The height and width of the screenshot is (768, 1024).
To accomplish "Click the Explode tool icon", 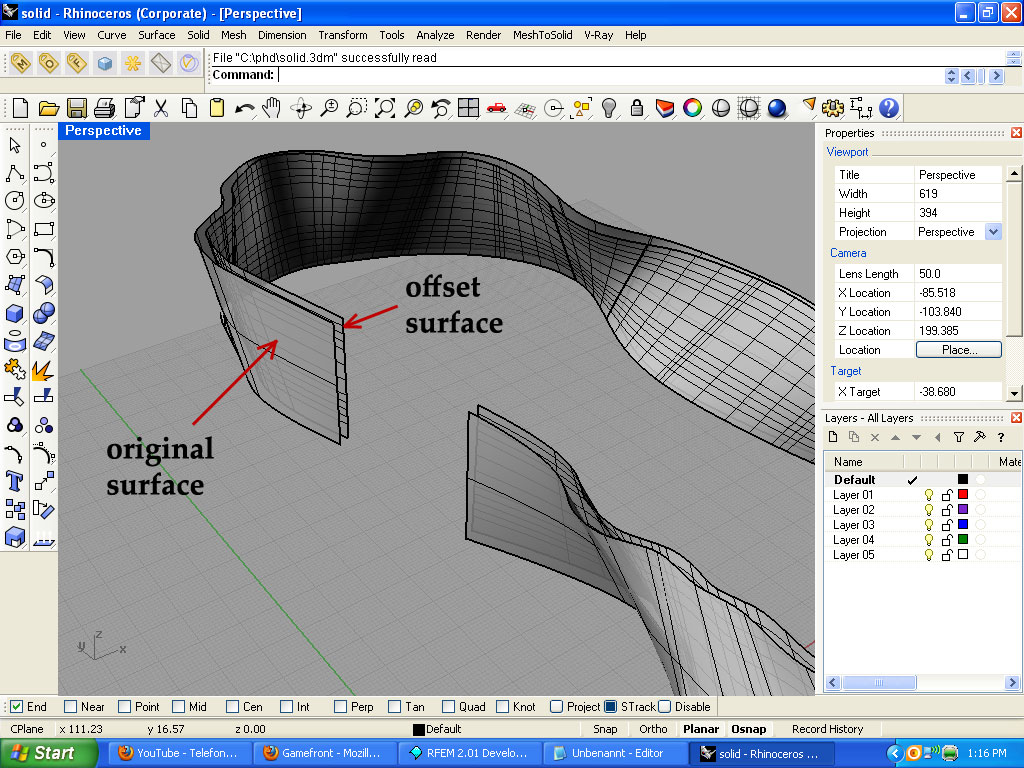I will tap(43, 370).
